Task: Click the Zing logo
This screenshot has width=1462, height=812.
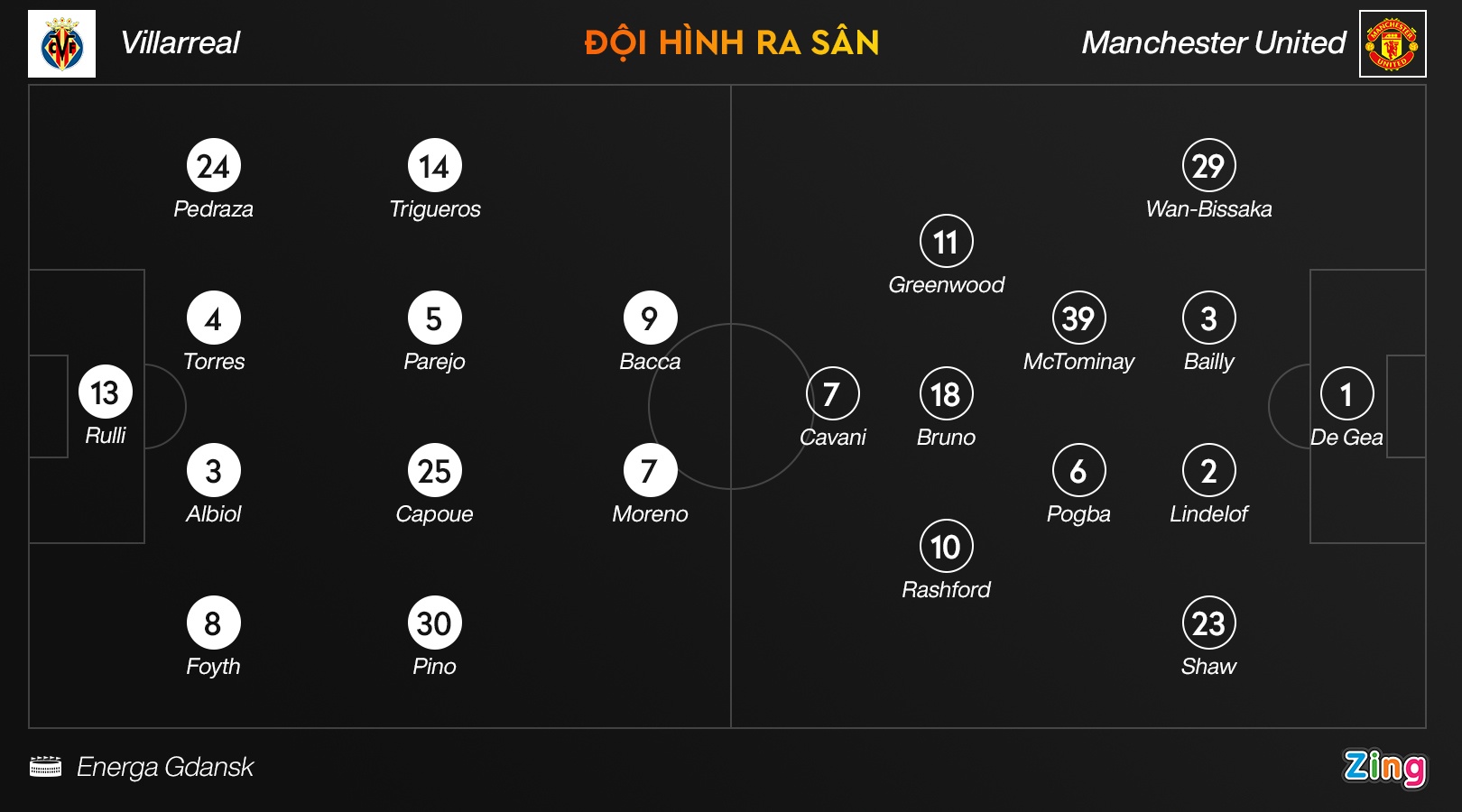Action: [1384, 767]
